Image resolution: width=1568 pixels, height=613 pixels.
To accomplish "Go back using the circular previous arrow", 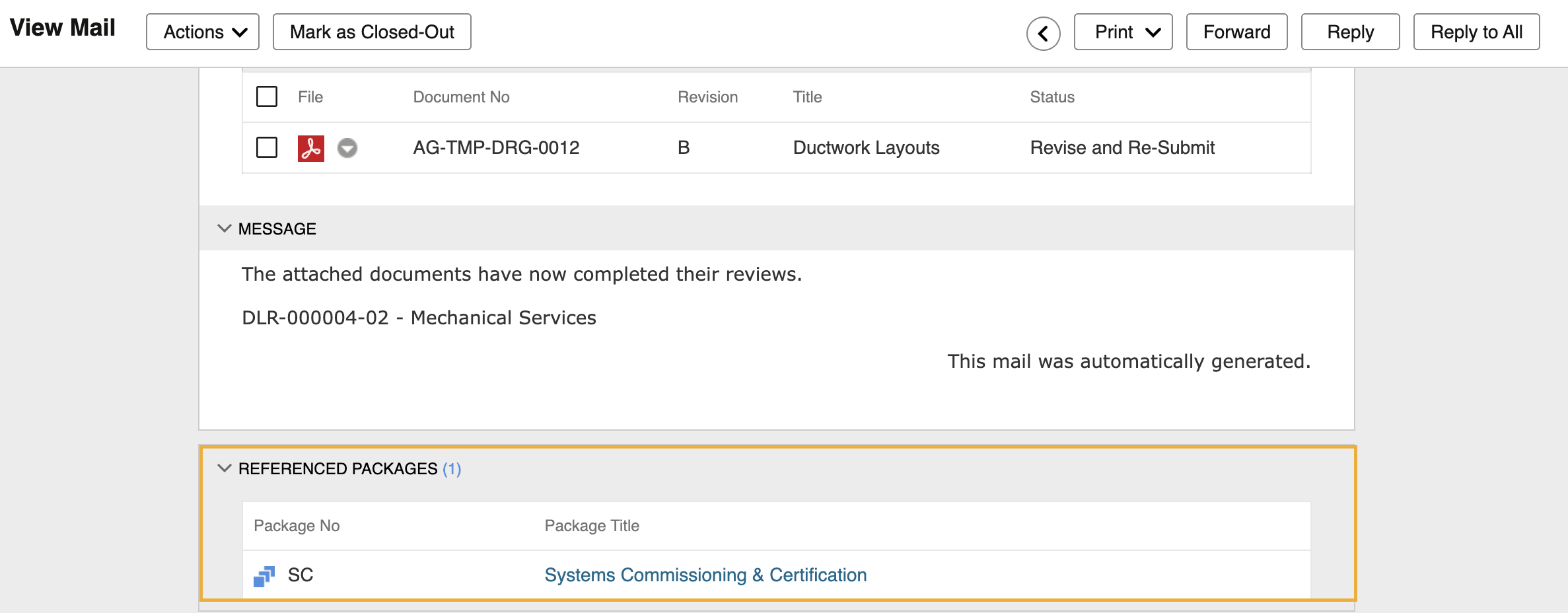I will 1043,33.
